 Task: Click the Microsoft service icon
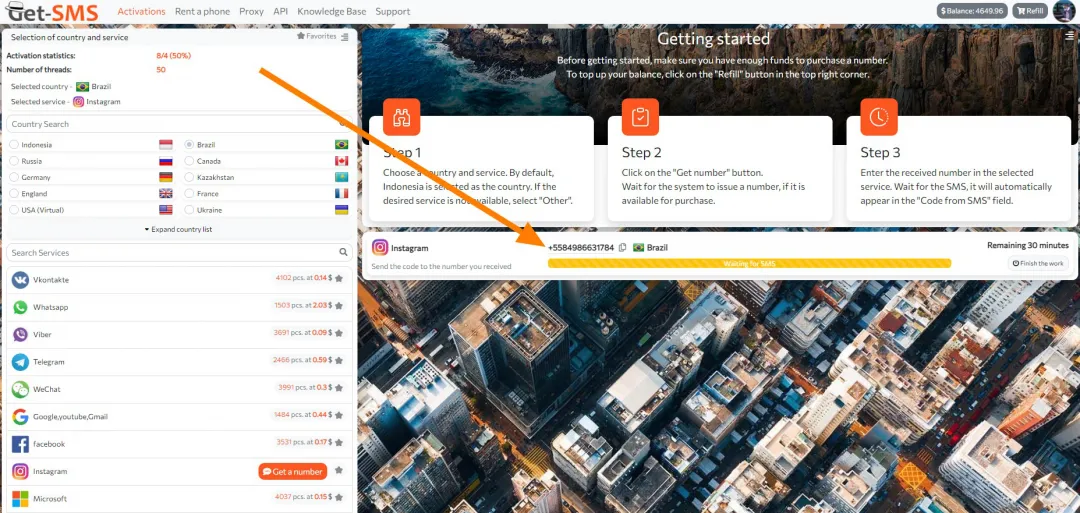coord(20,499)
